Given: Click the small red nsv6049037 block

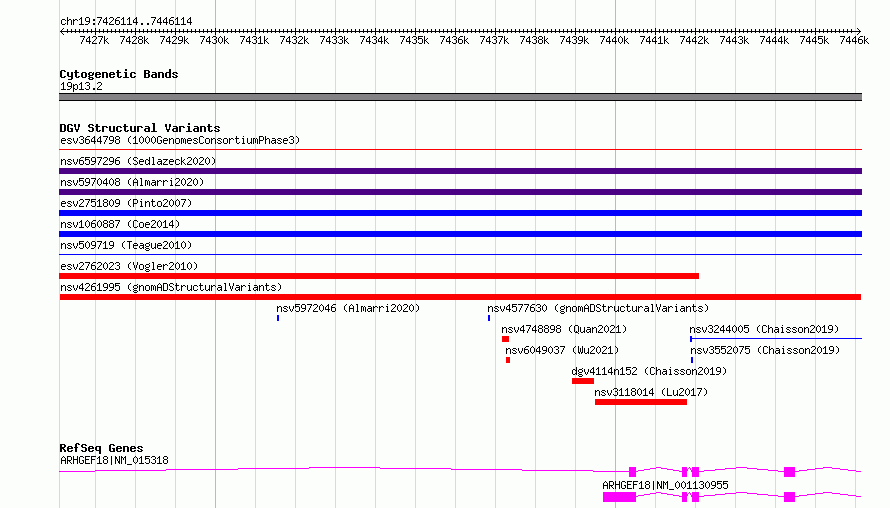Looking at the screenshot, I should point(508,360).
